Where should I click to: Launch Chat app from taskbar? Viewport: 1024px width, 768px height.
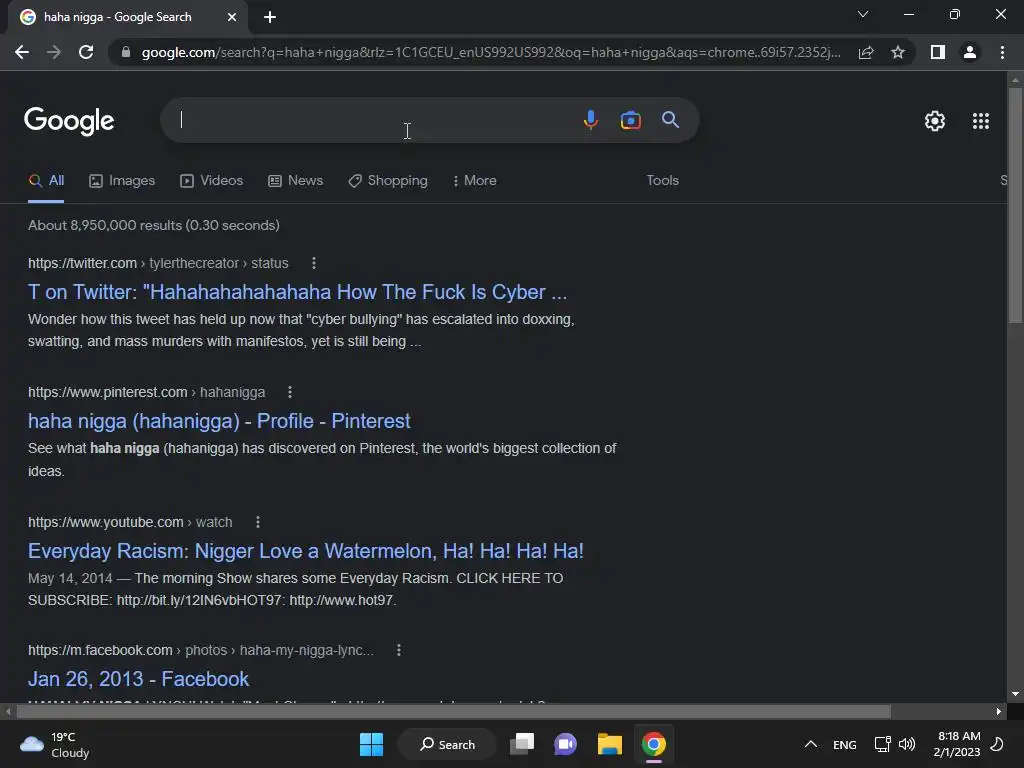(566, 744)
